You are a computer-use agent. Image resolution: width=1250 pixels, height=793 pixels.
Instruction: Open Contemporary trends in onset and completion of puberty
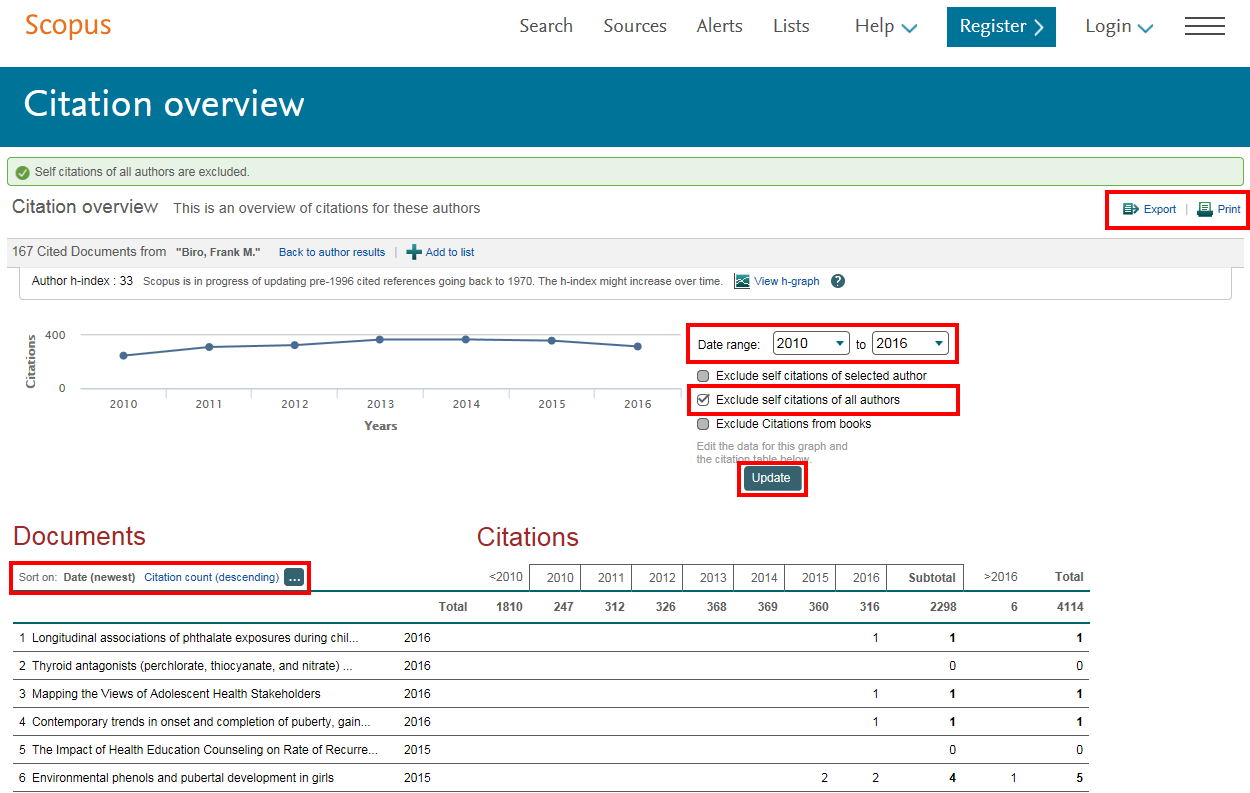[201, 721]
